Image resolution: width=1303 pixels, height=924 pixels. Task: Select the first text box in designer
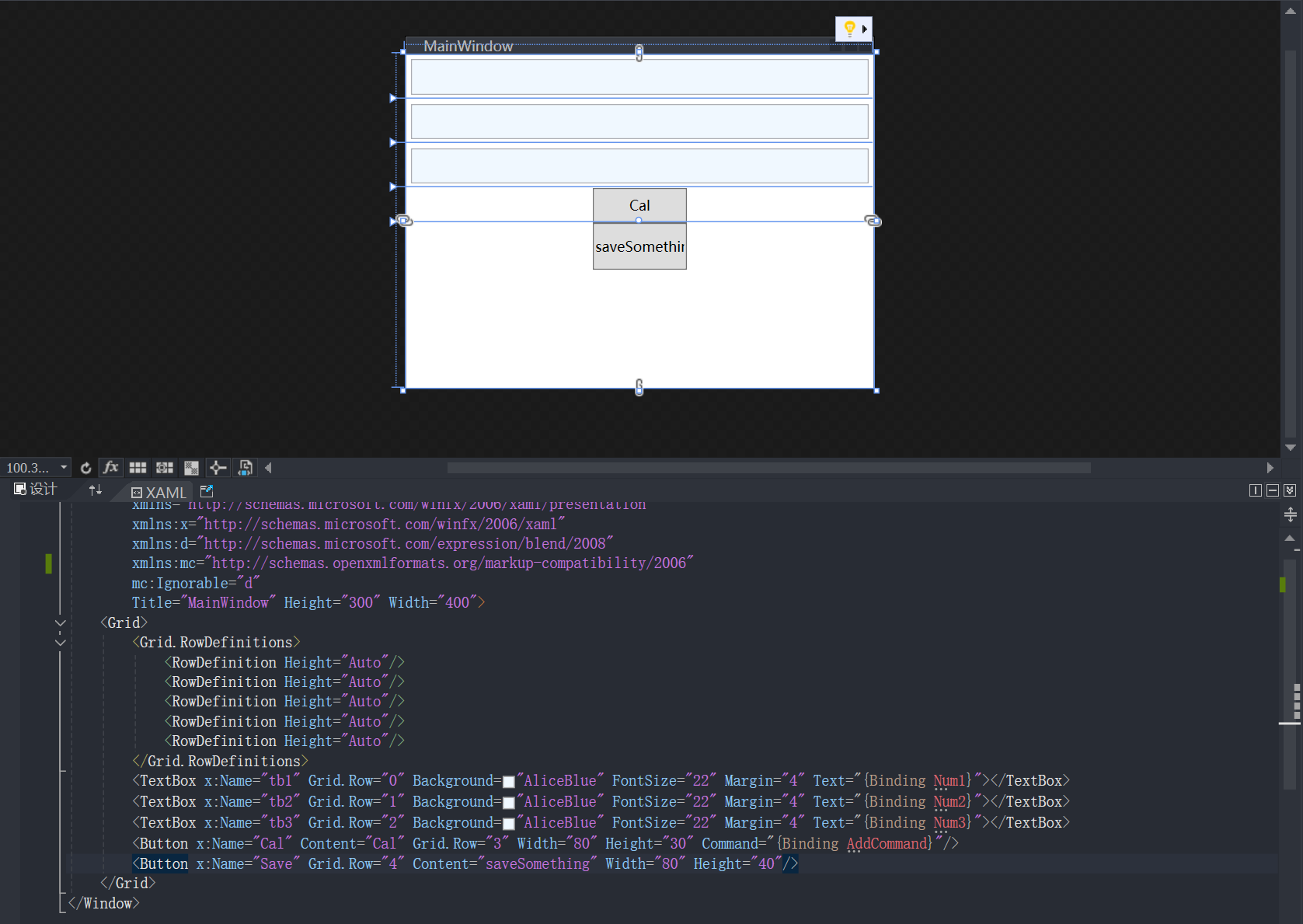coord(639,77)
